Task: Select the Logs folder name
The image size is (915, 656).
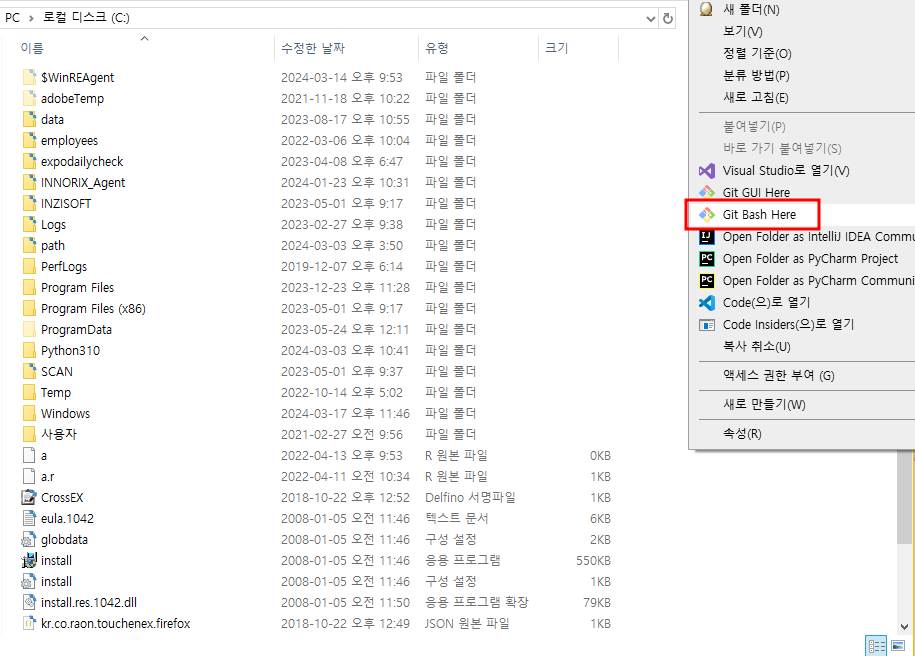Action: coord(54,225)
